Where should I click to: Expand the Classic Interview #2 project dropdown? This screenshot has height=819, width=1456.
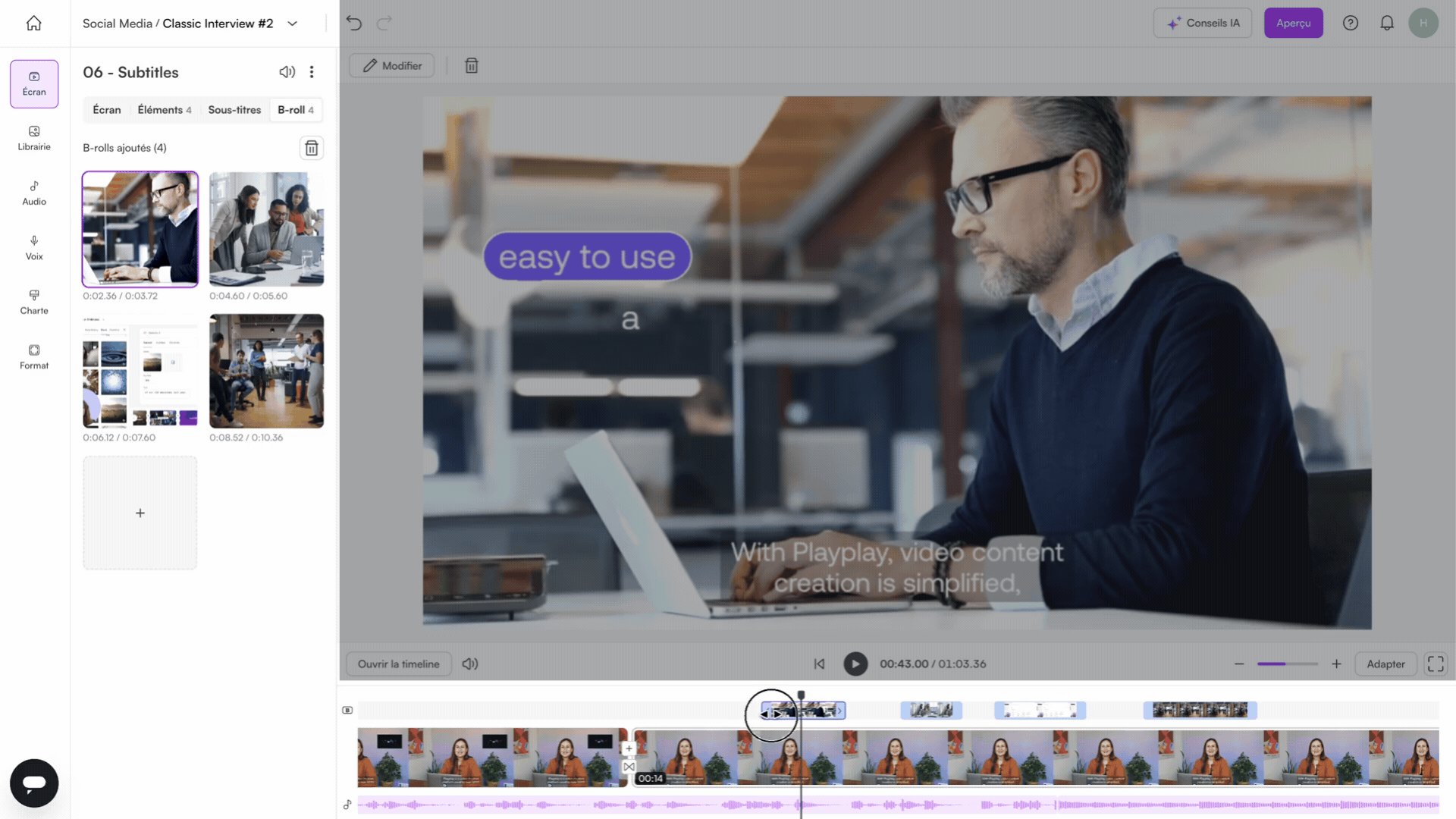tap(293, 24)
